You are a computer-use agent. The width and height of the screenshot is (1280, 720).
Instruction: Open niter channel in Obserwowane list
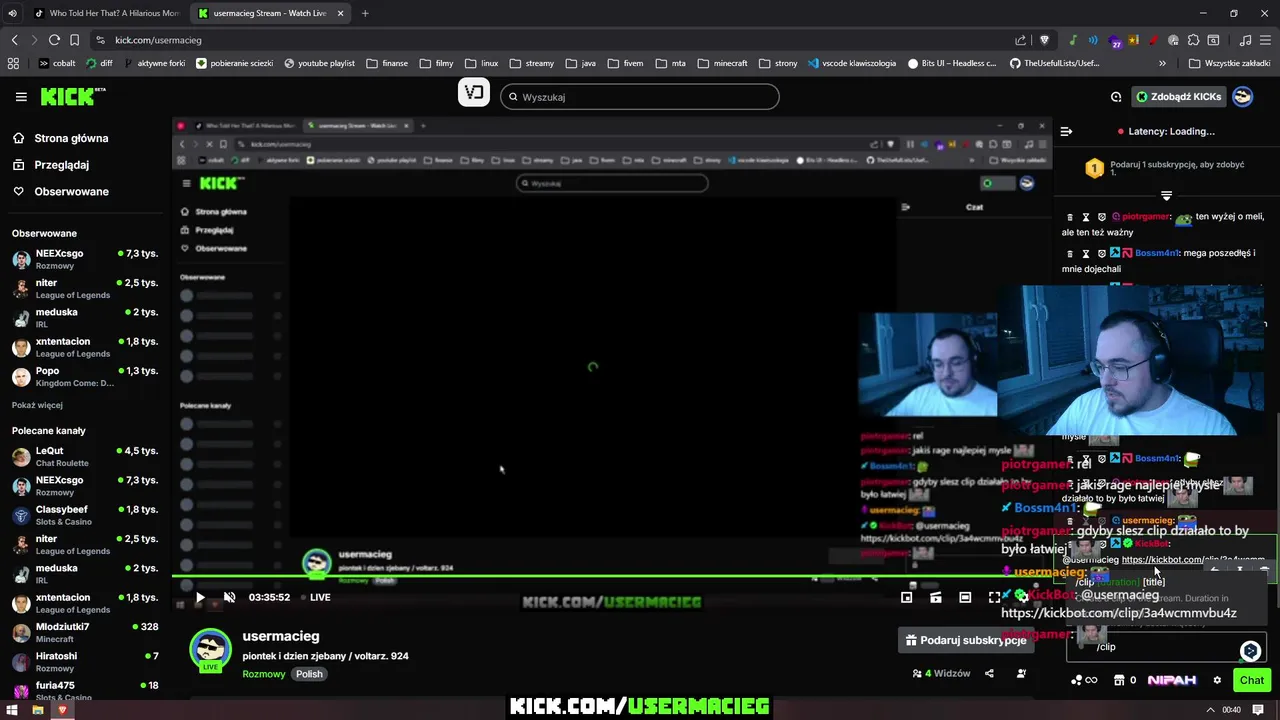84,288
